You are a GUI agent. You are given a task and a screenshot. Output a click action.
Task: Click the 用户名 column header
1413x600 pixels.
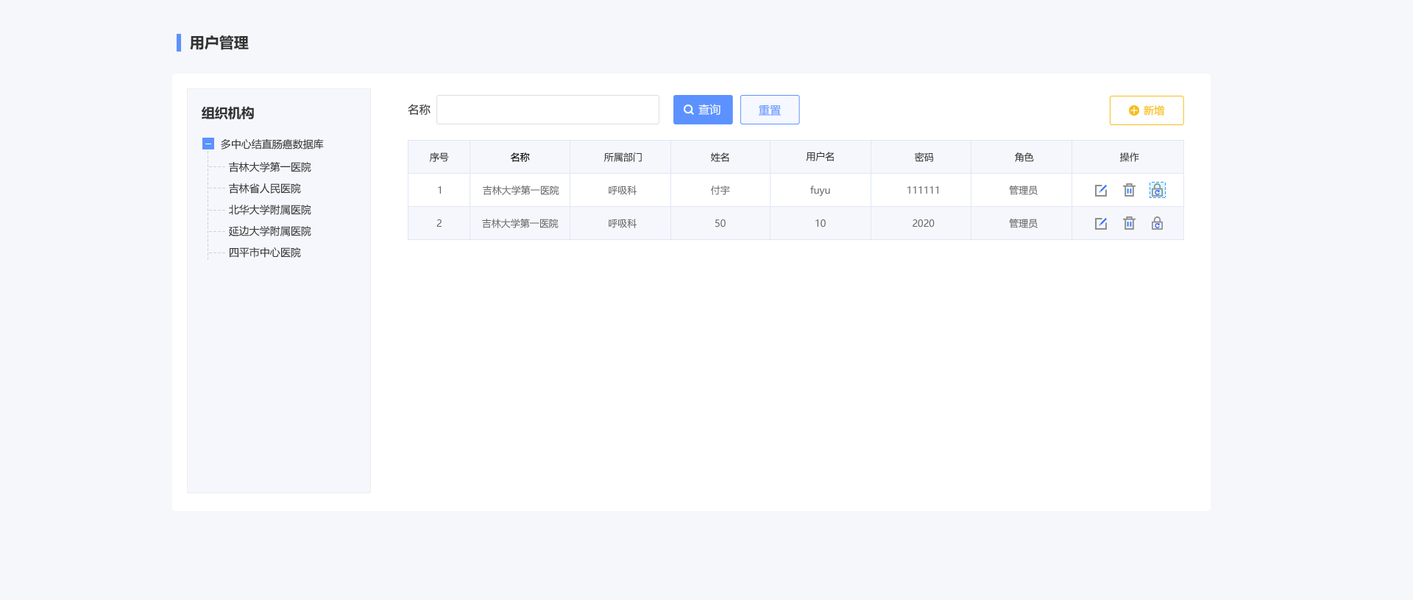point(820,157)
